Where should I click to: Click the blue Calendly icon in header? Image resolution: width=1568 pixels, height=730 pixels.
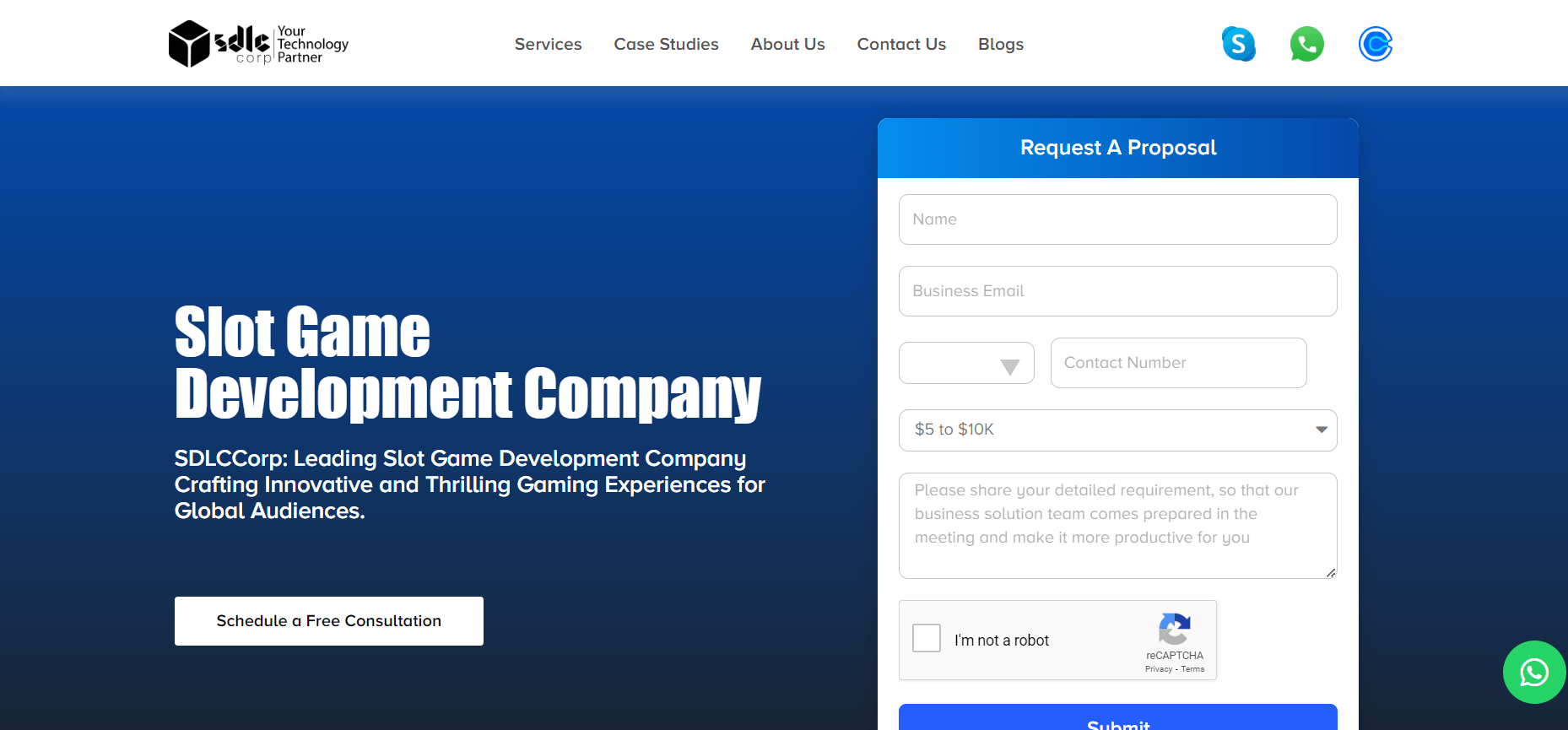pos(1375,44)
